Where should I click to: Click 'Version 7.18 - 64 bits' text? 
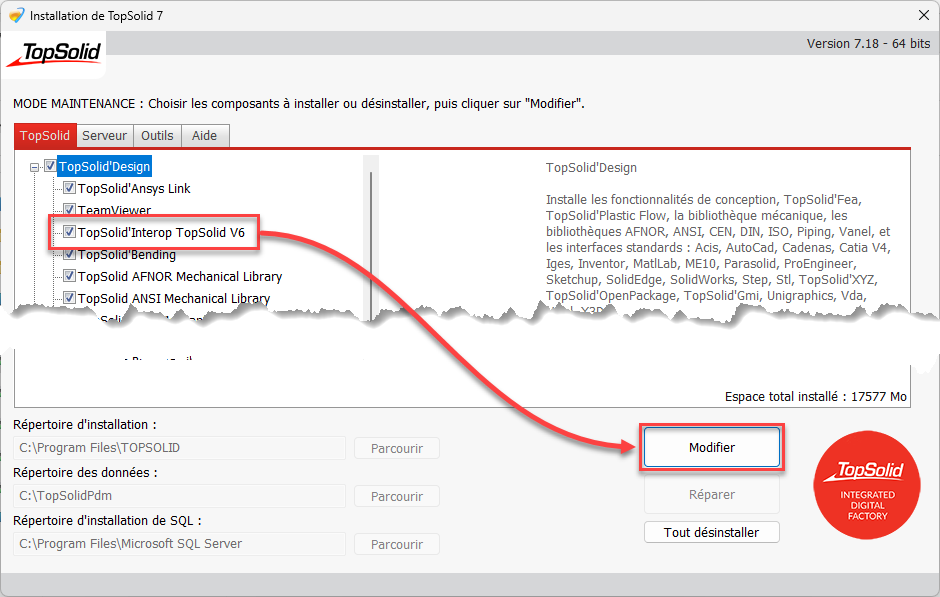868,44
